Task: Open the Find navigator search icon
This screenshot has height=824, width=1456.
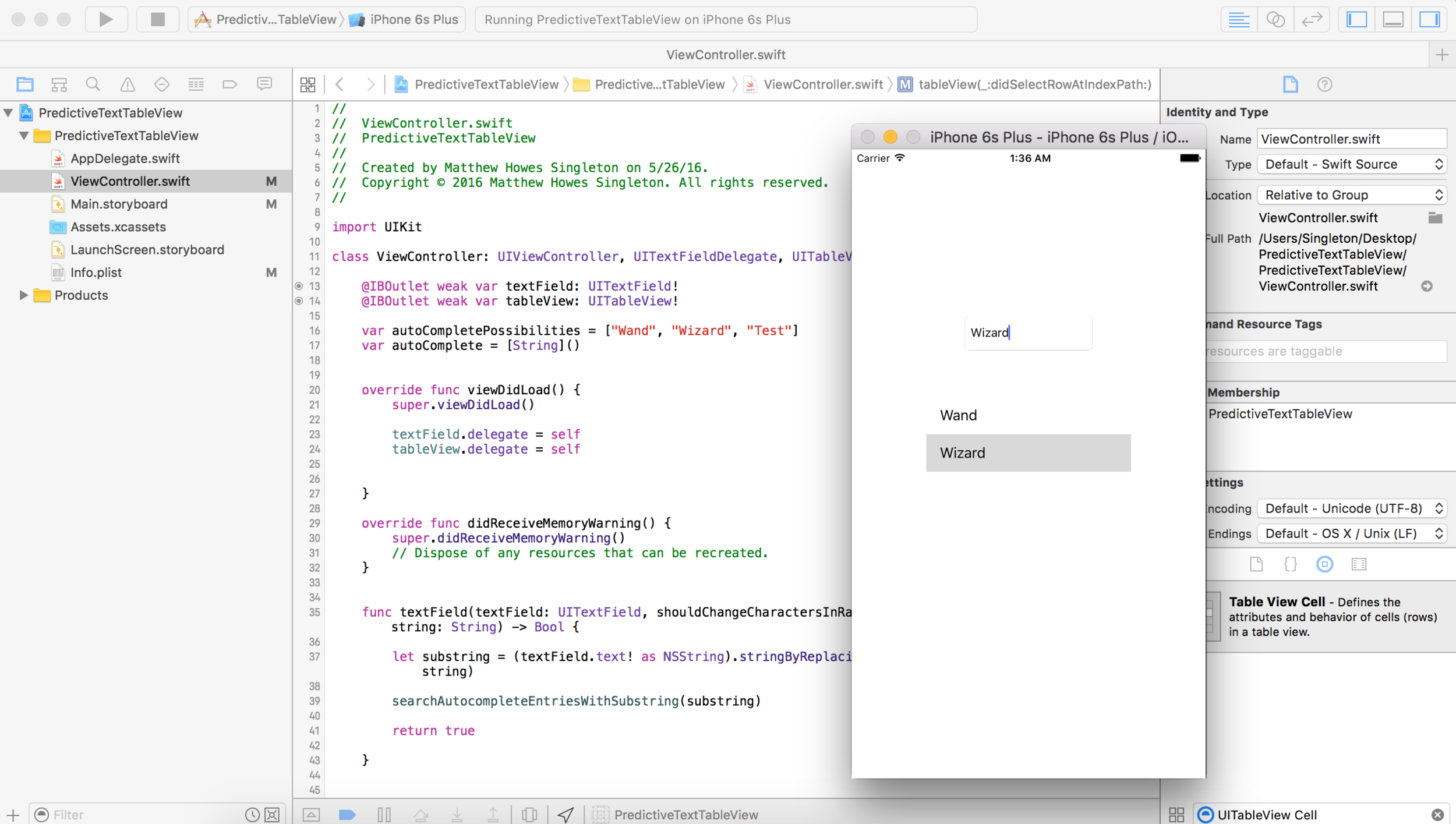Action: 93,84
